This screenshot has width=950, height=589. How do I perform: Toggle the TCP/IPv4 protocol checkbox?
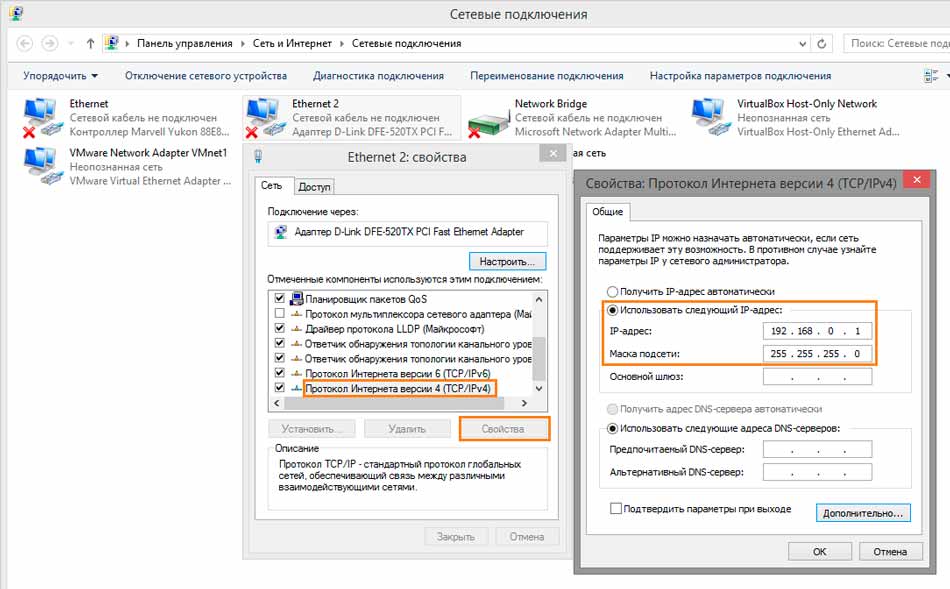[279, 387]
